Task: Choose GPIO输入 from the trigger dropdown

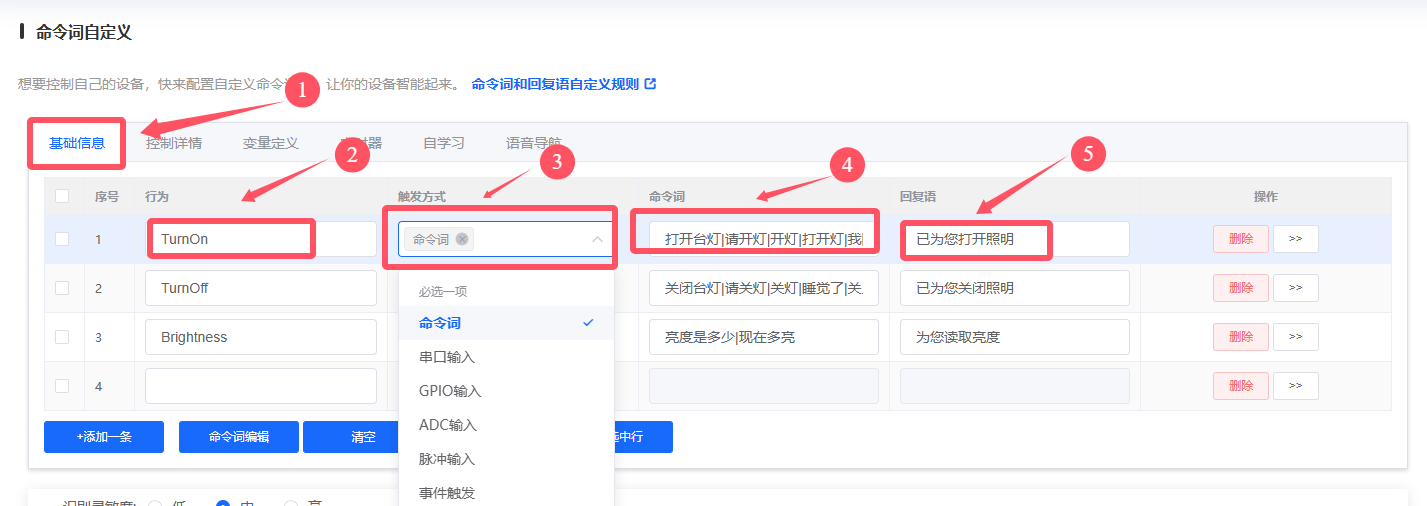Action: pos(506,391)
